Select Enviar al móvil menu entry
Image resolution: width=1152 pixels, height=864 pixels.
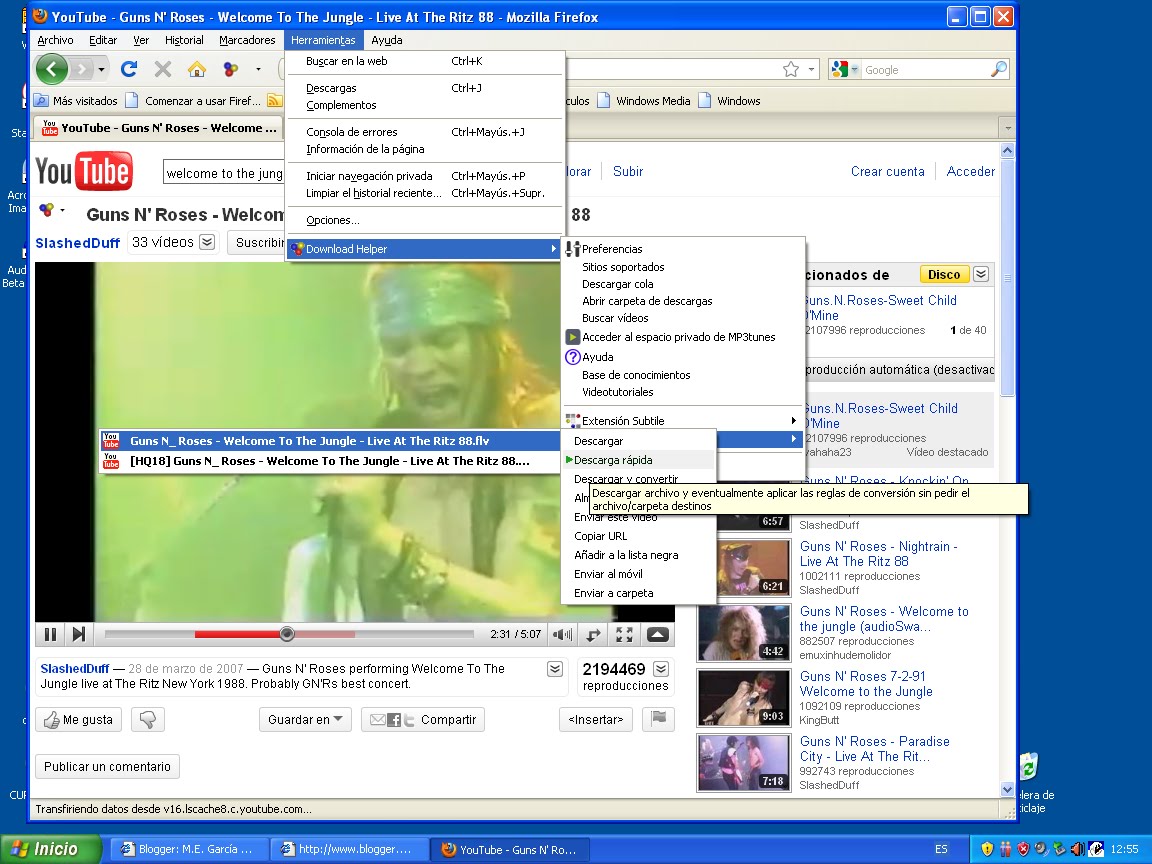(x=638, y=575)
